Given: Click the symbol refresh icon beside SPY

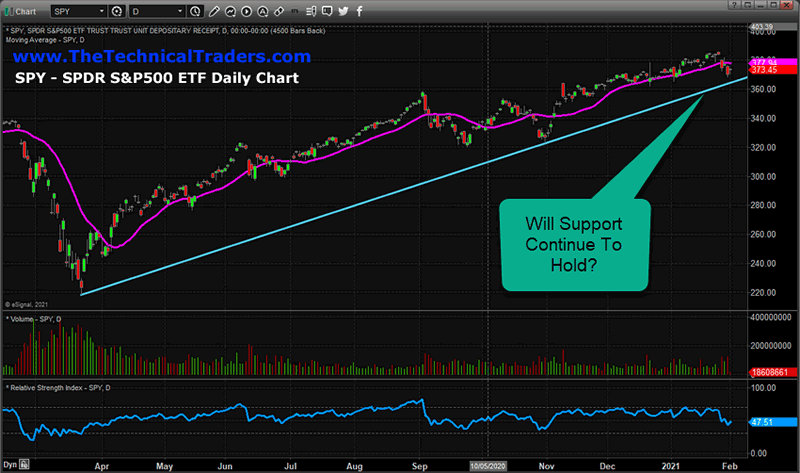Looking at the screenshot, I should (117, 11).
